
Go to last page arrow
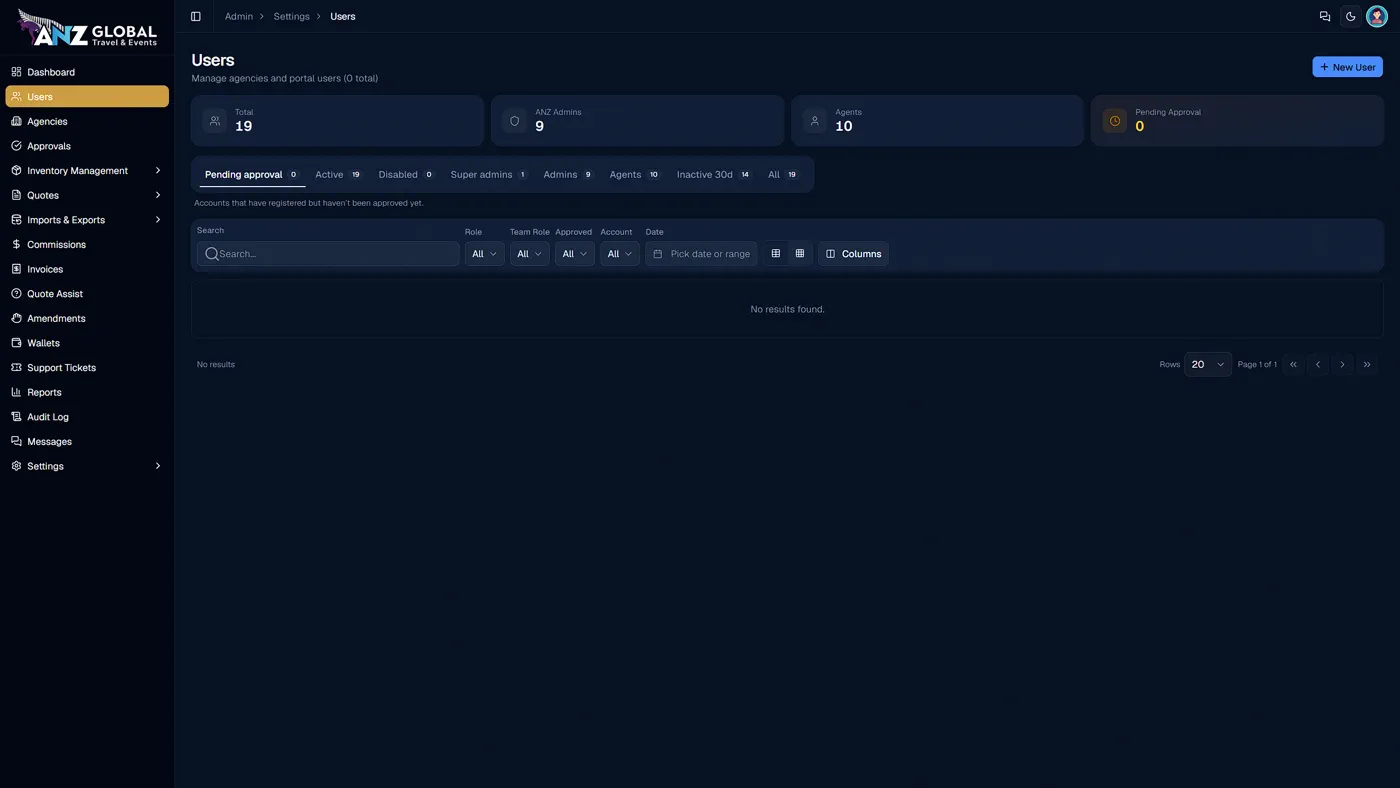click(1367, 365)
